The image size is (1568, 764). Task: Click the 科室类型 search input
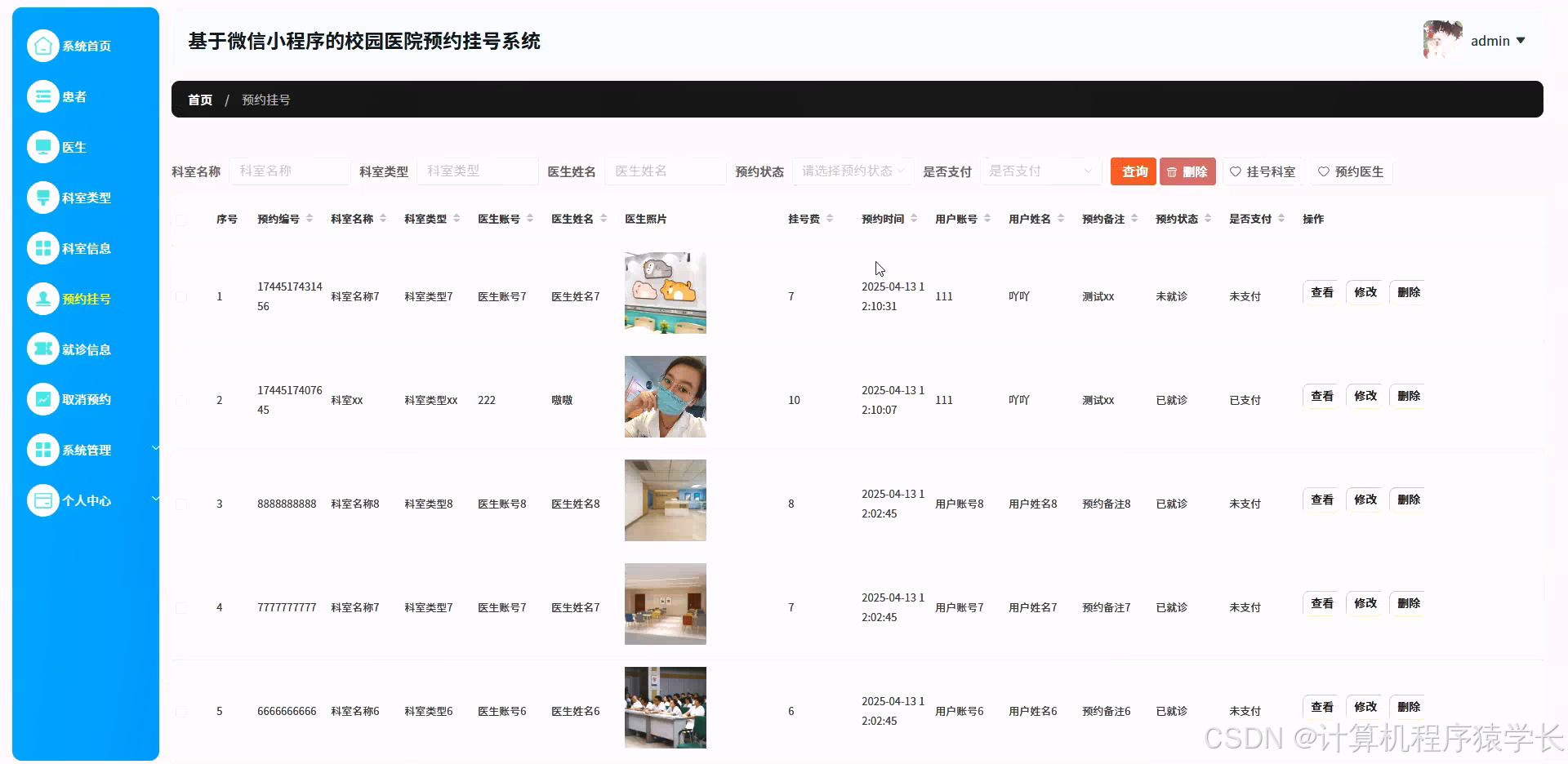tap(477, 171)
